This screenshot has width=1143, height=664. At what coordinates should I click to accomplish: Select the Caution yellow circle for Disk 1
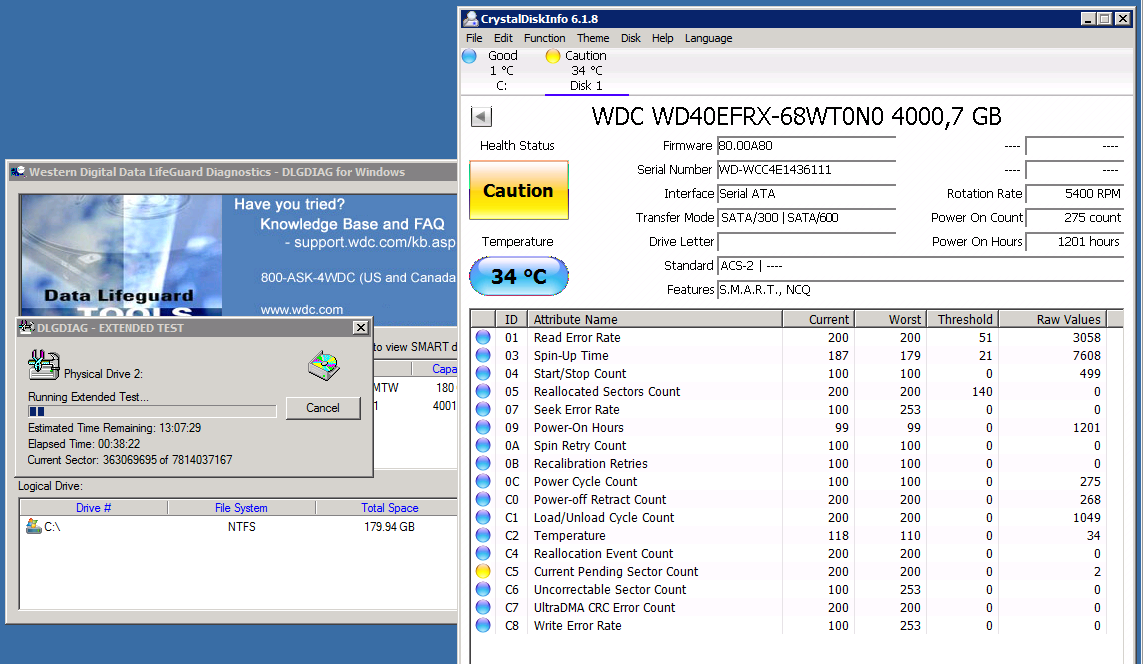[x=553, y=56]
